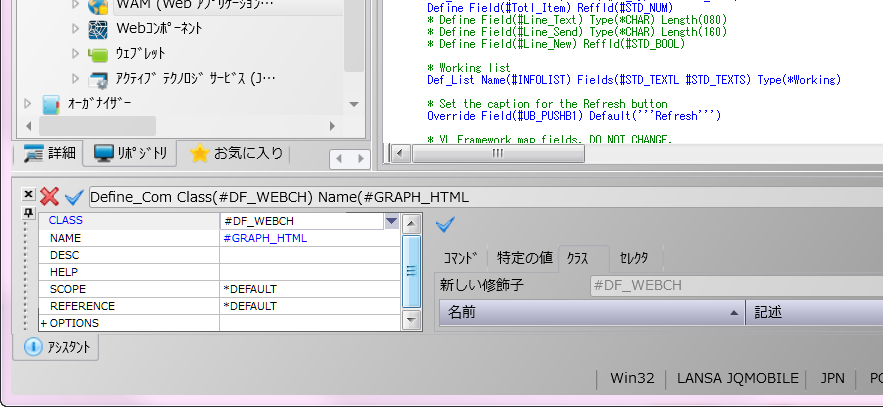Switch to the リポジトリ tab
The width and height of the screenshot is (883, 407).
point(130,153)
